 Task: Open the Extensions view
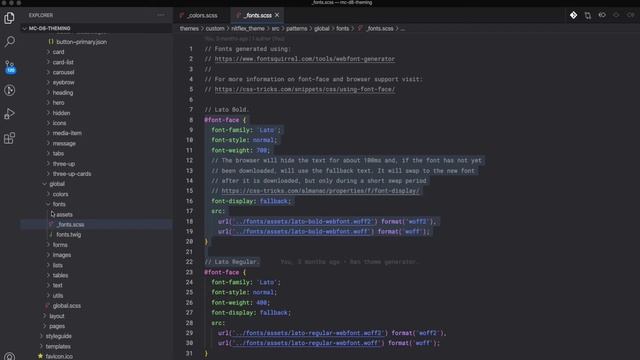[x=9, y=138]
